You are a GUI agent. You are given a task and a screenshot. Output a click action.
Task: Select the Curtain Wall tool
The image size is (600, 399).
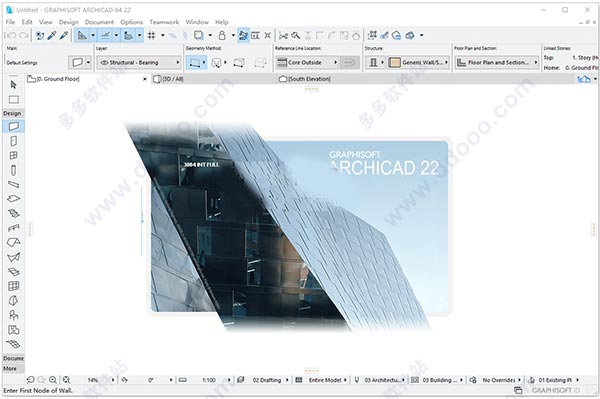(14, 286)
